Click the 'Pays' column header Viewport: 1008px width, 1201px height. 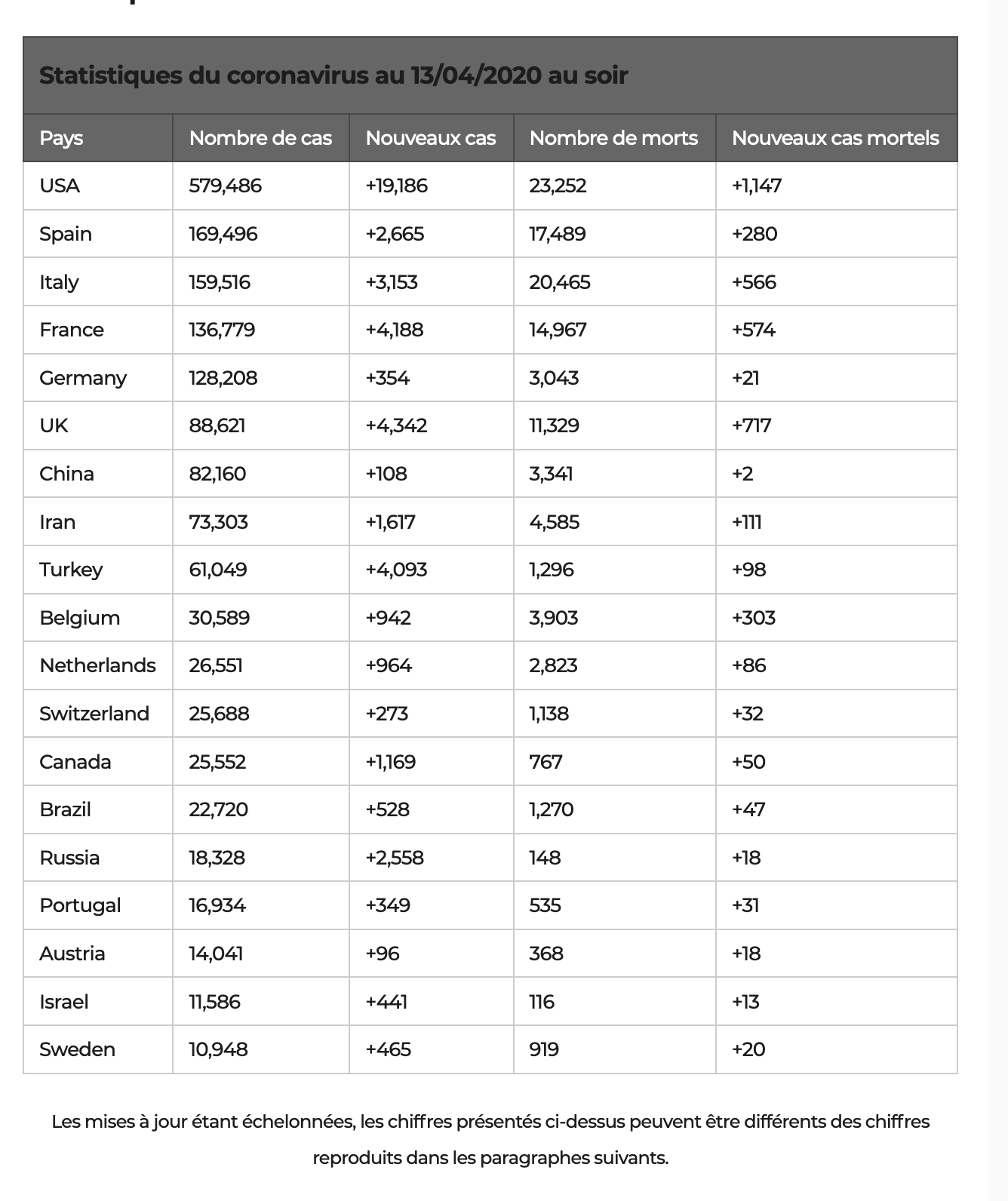point(61,138)
